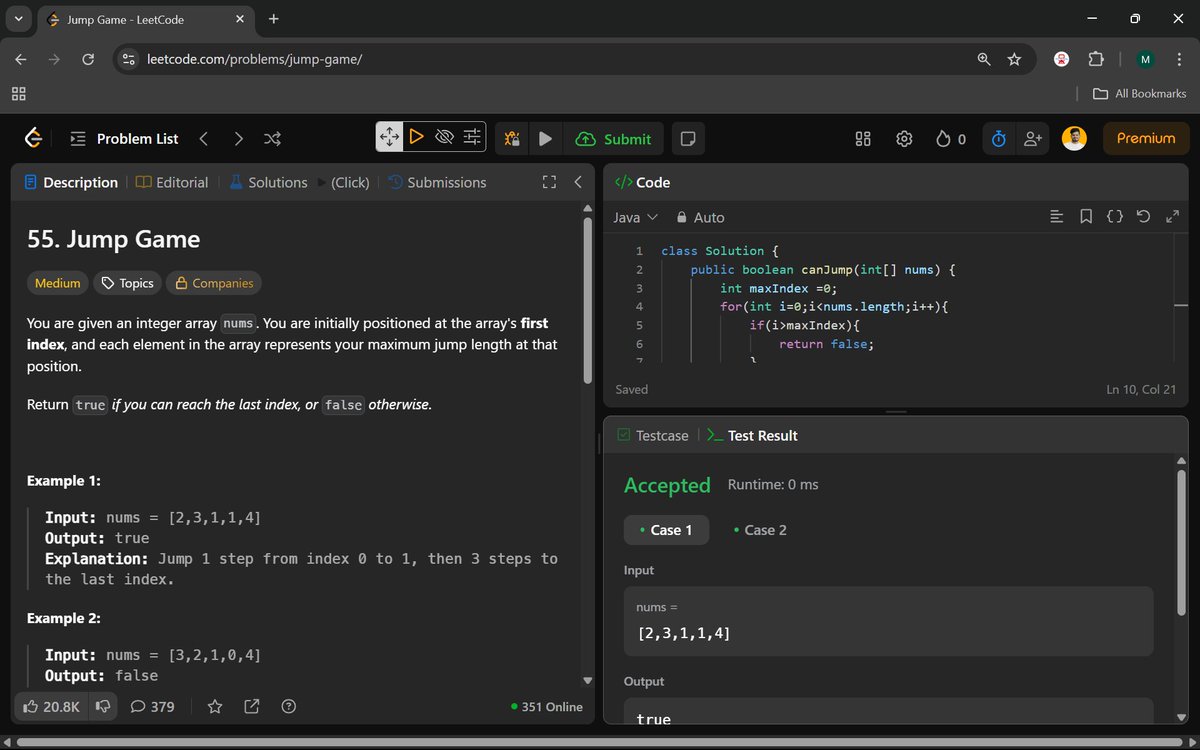This screenshot has width=1200, height=750.
Task: Toggle the Auto lock setting
Action: [700, 217]
